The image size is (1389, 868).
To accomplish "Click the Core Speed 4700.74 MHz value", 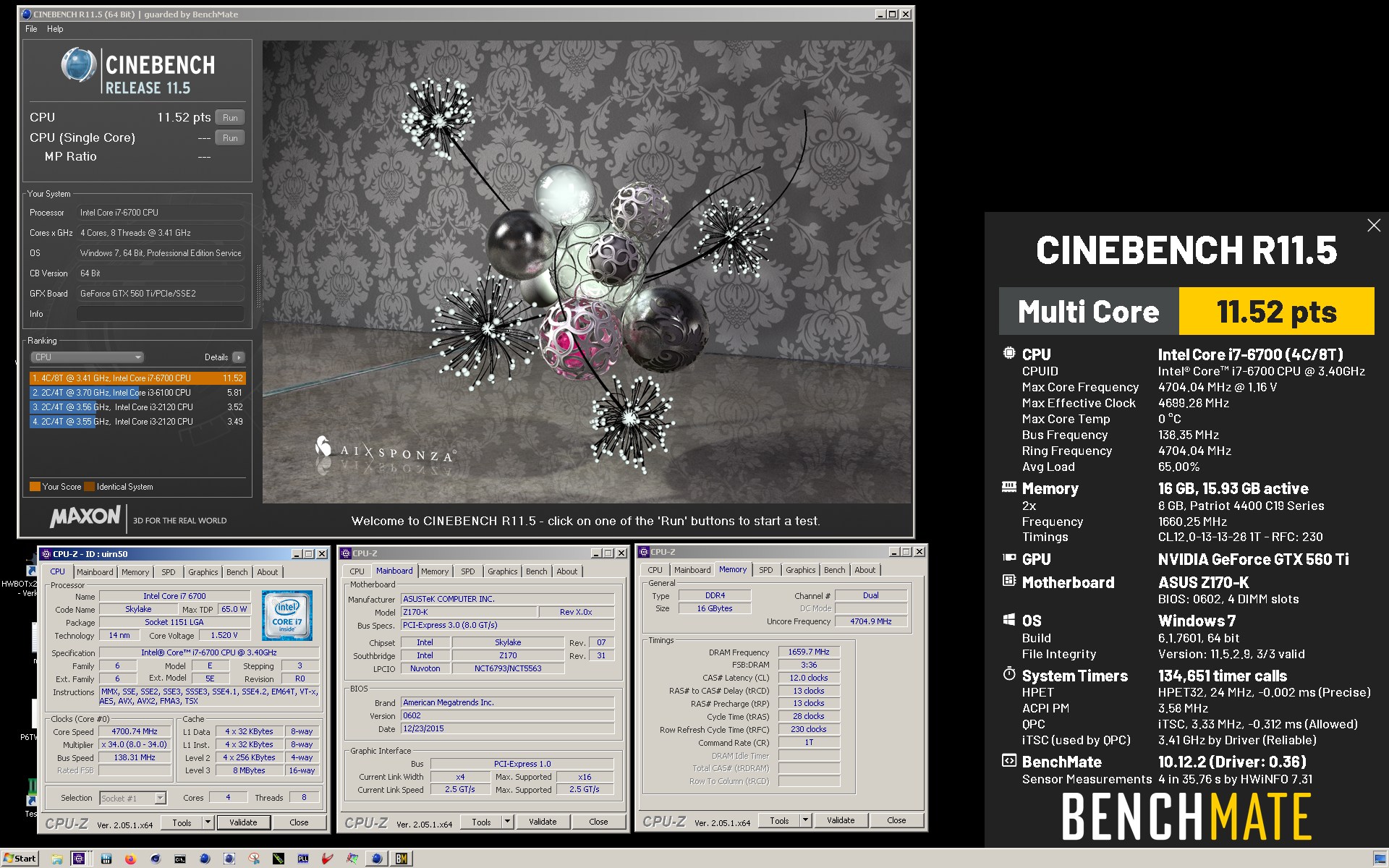I will (x=135, y=731).
